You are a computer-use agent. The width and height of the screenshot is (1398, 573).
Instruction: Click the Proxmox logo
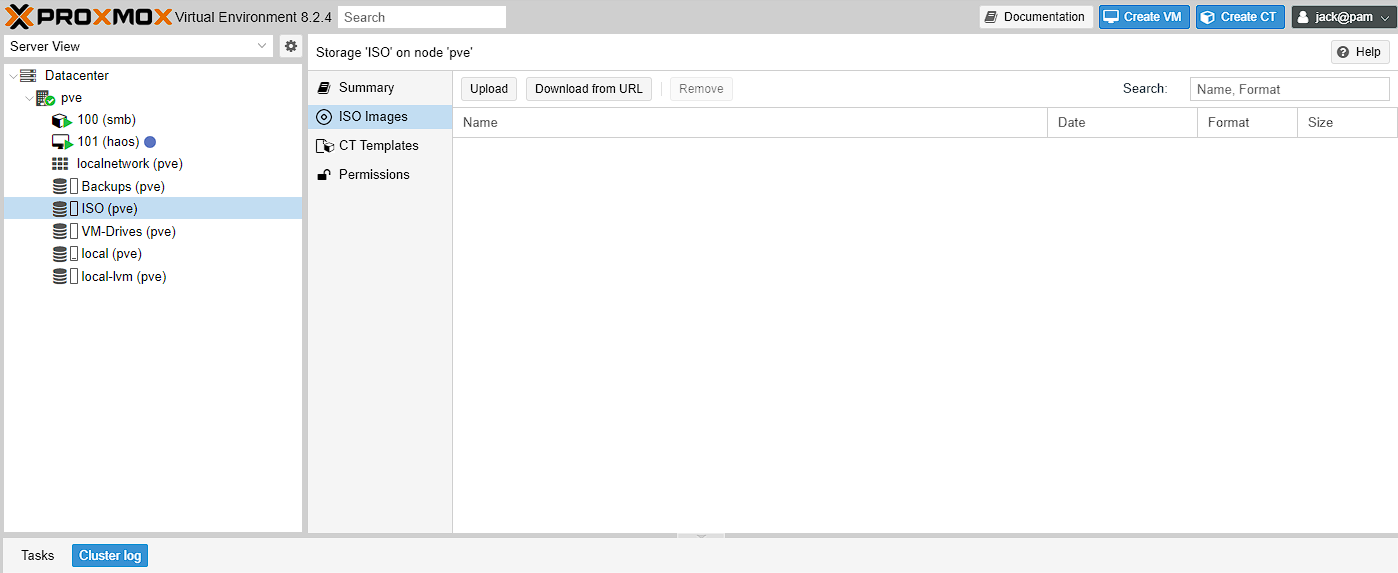pos(88,17)
